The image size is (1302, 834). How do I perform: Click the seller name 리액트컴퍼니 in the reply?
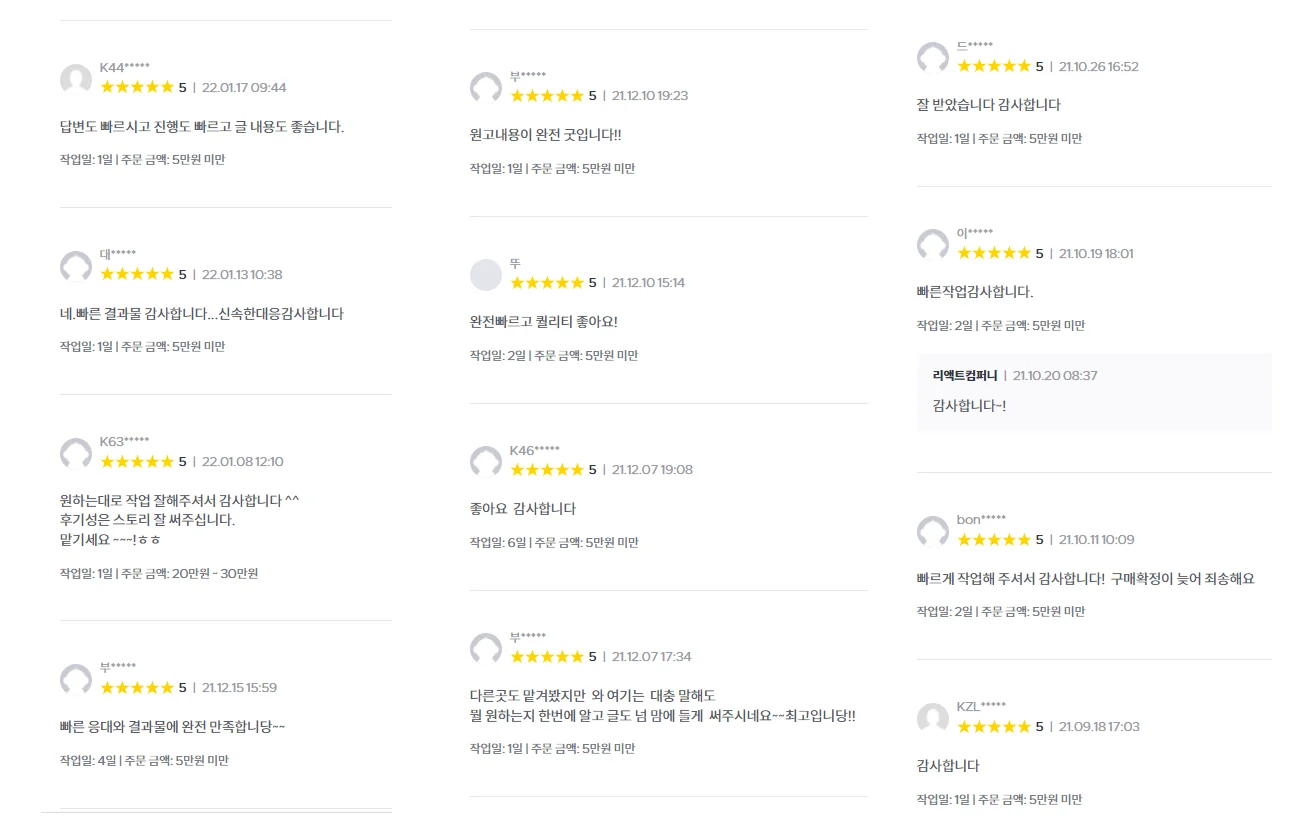(x=965, y=376)
